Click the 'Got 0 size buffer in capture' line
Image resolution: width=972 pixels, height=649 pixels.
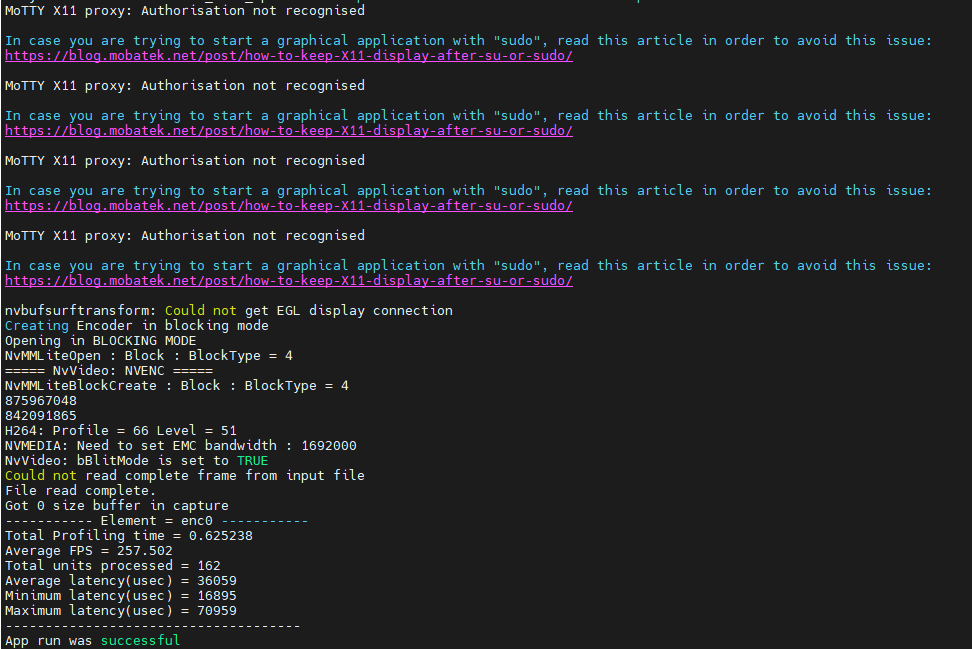click(x=117, y=505)
